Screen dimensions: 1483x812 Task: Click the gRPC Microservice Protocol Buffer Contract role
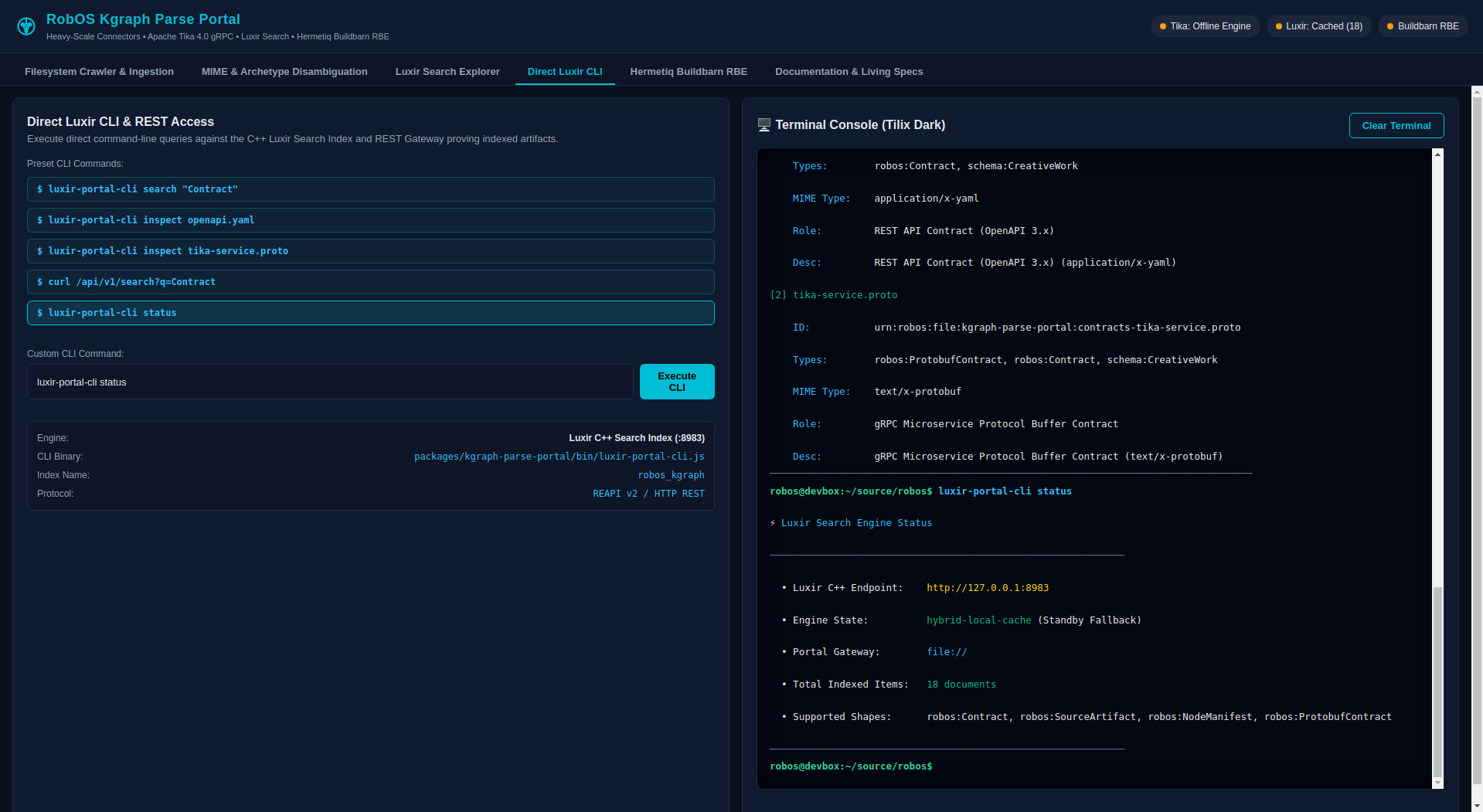996,424
